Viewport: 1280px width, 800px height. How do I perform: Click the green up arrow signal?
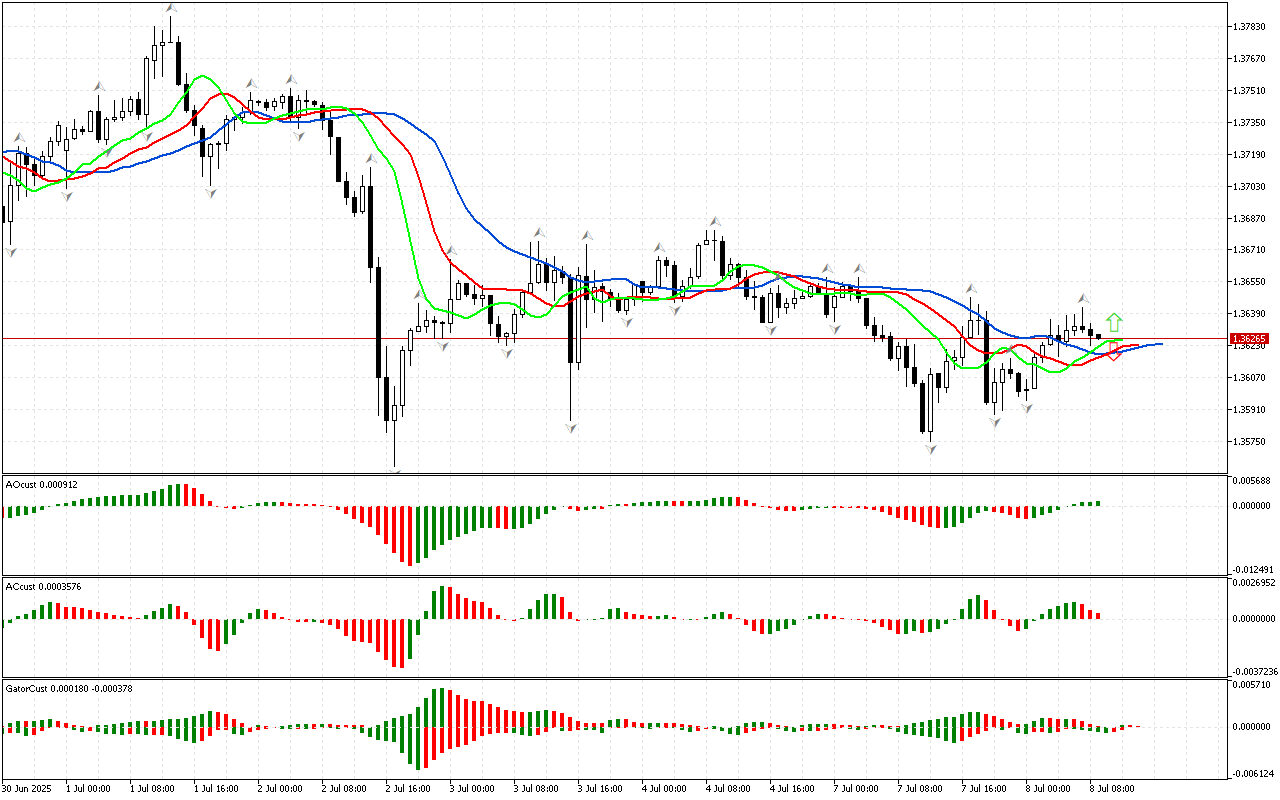pos(1114,322)
